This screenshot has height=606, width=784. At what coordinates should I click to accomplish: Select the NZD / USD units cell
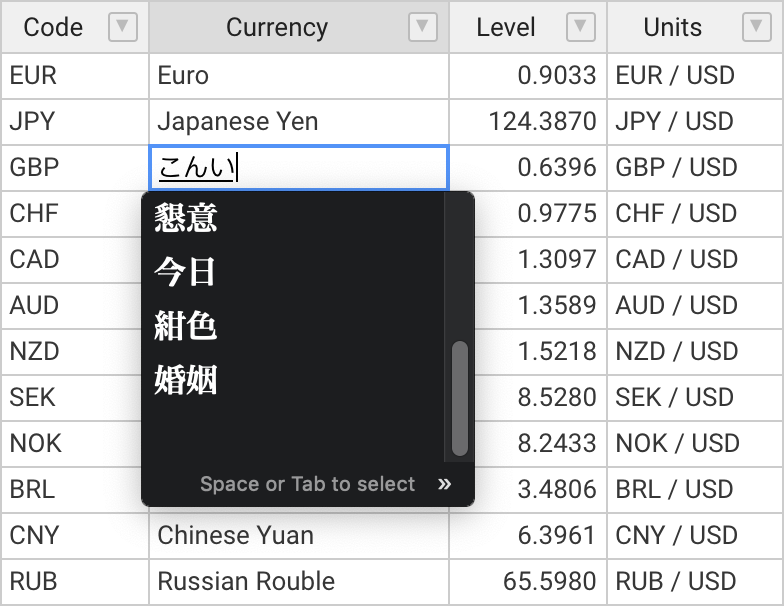696,352
